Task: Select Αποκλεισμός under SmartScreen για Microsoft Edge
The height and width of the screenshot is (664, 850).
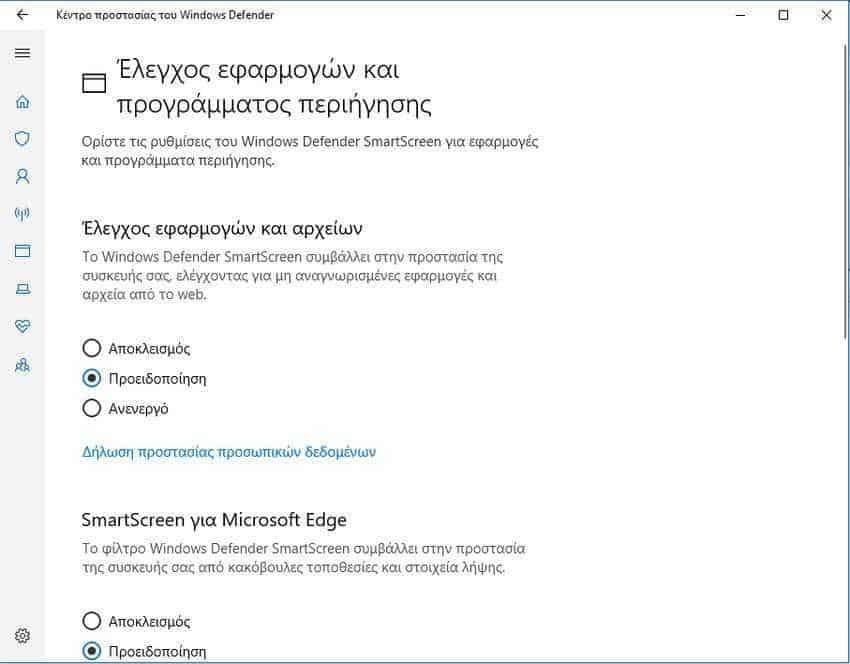Action: pos(136,621)
